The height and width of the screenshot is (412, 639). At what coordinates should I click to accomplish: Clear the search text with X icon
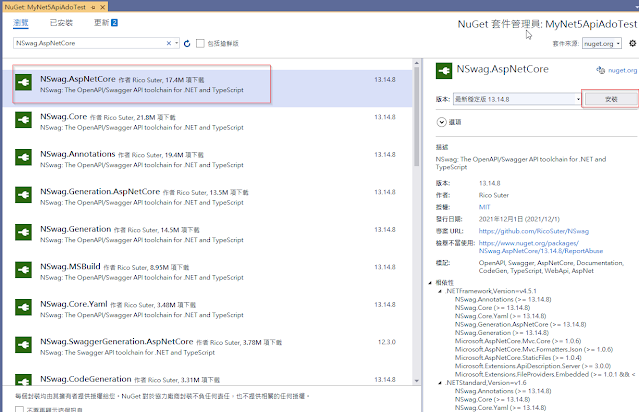pyautogui.click(x=169, y=43)
